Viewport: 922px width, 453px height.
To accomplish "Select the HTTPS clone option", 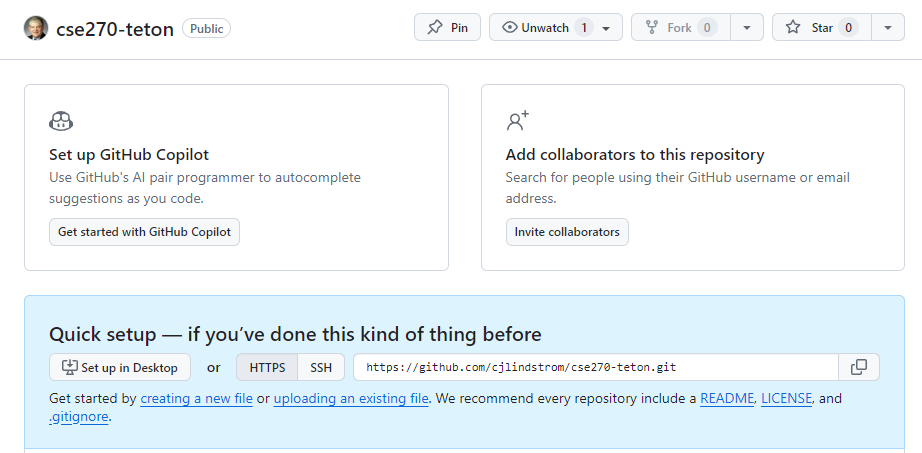I will (x=267, y=367).
